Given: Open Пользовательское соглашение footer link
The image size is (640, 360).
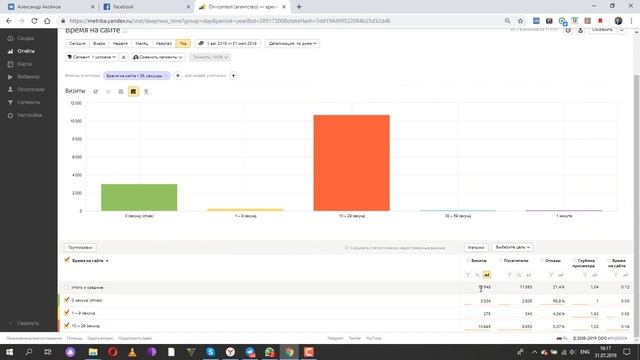Looking at the screenshot, I should point(34,338).
